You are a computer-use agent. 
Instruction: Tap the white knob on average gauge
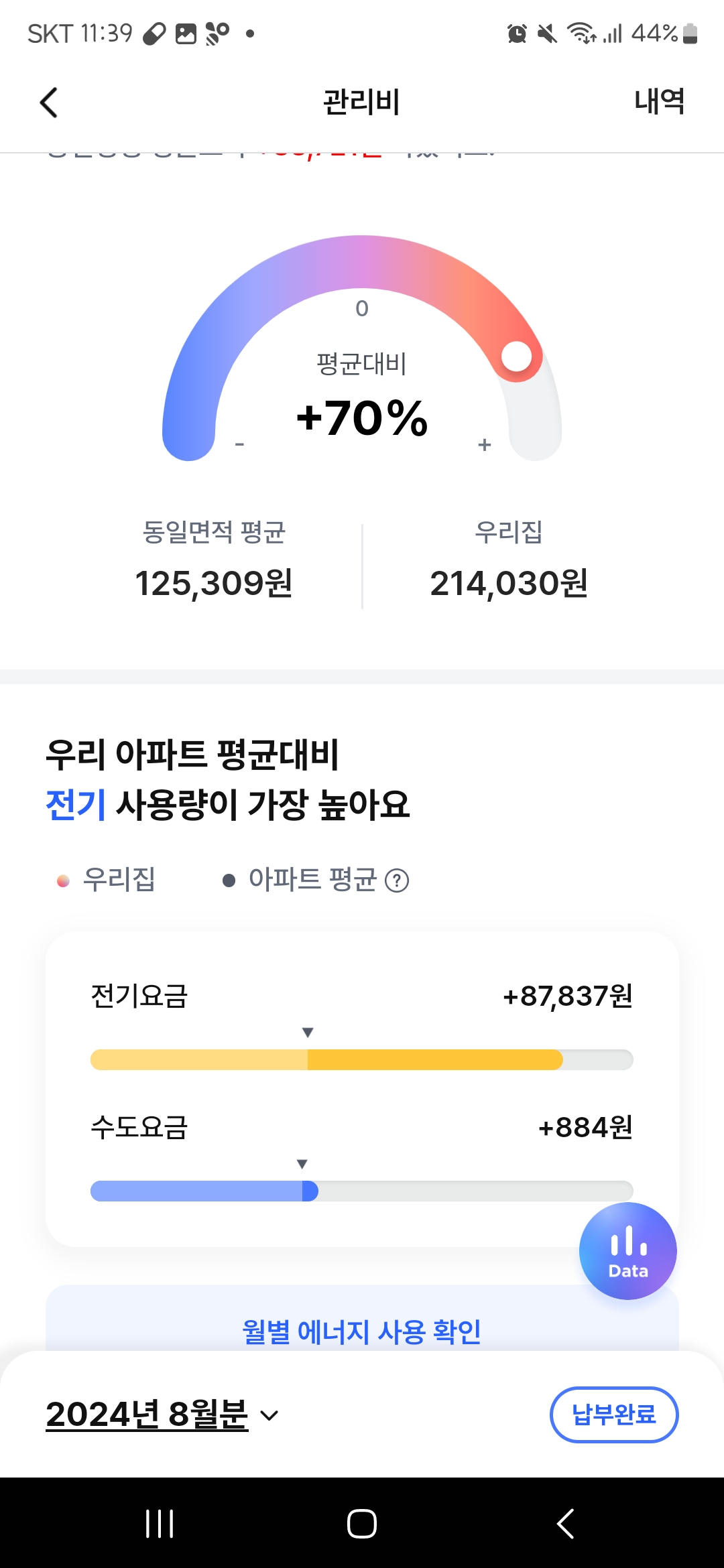click(x=517, y=356)
